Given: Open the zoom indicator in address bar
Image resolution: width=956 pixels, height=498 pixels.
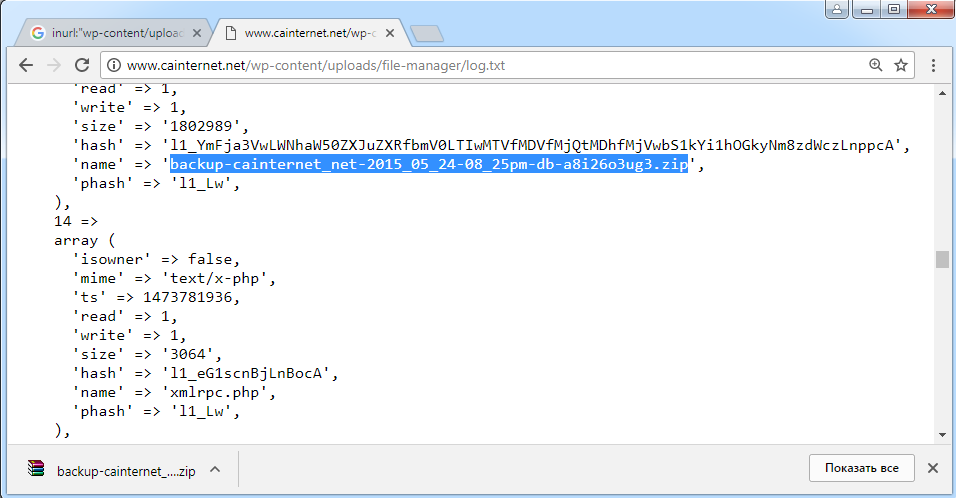Looking at the screenshot, I should 876,65.
